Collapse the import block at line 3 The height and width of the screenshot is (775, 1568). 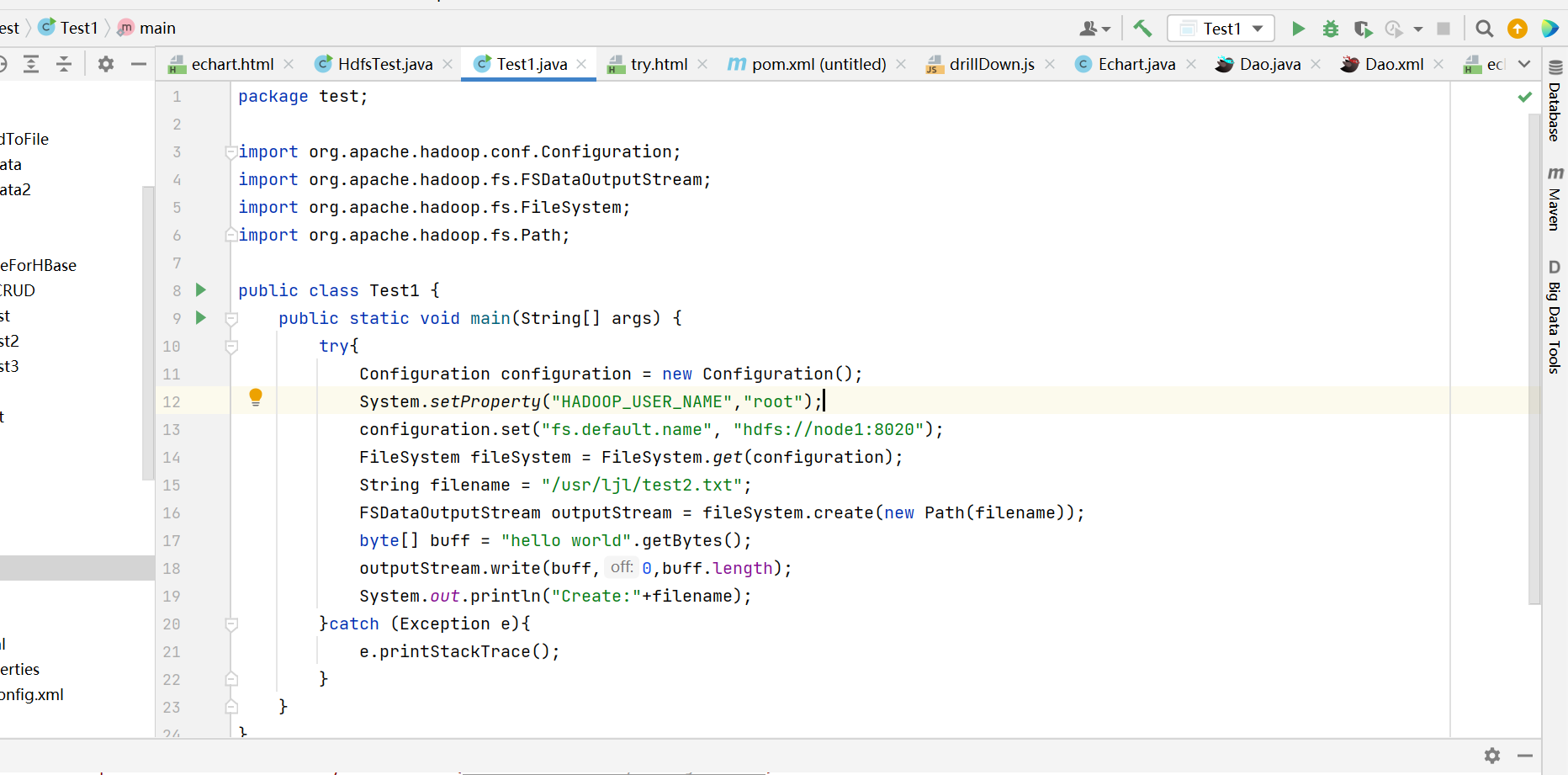point(230,152)
